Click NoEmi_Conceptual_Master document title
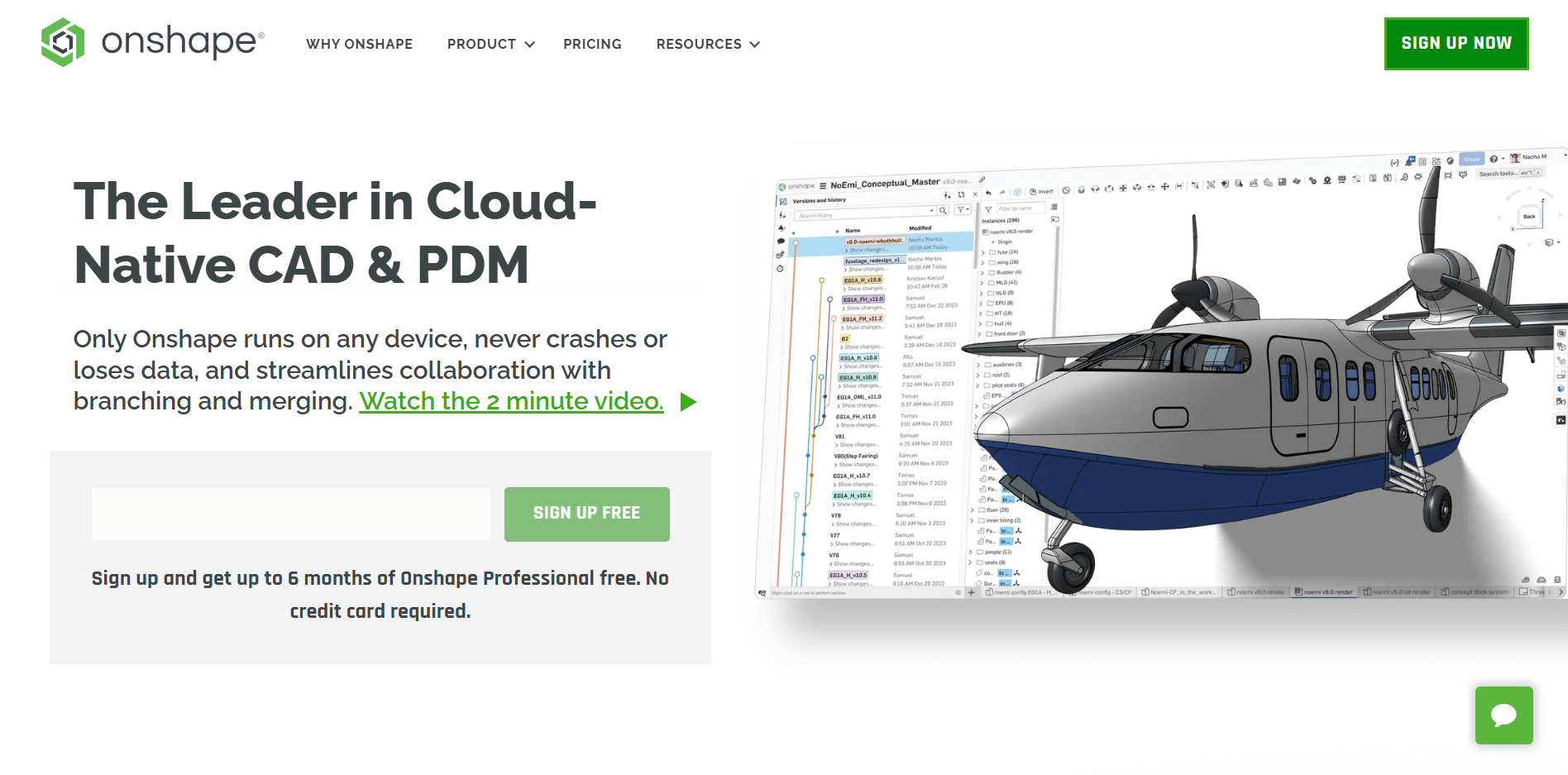1568x775 pixels. (885, 184)
